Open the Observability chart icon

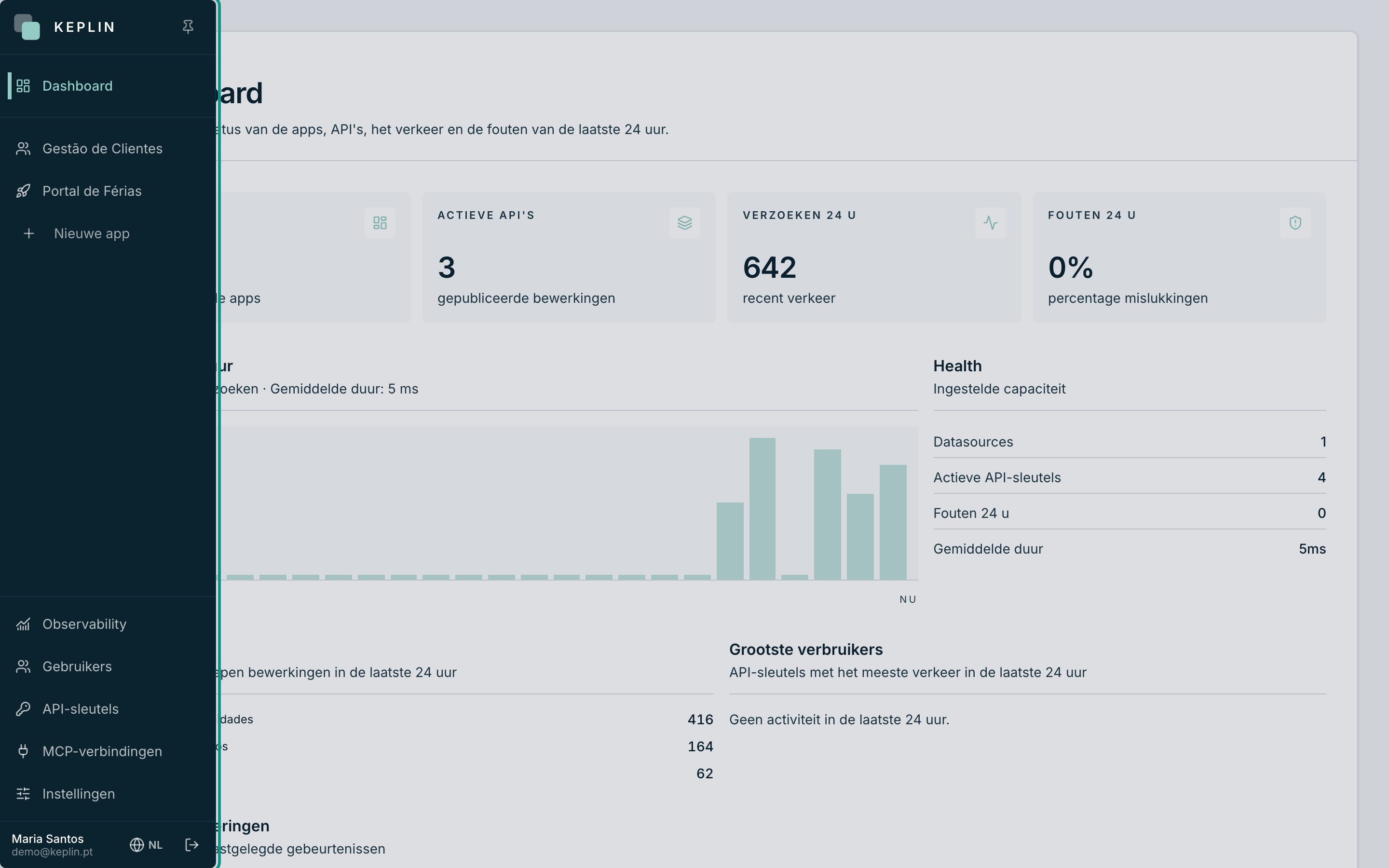tap(23, 624)
